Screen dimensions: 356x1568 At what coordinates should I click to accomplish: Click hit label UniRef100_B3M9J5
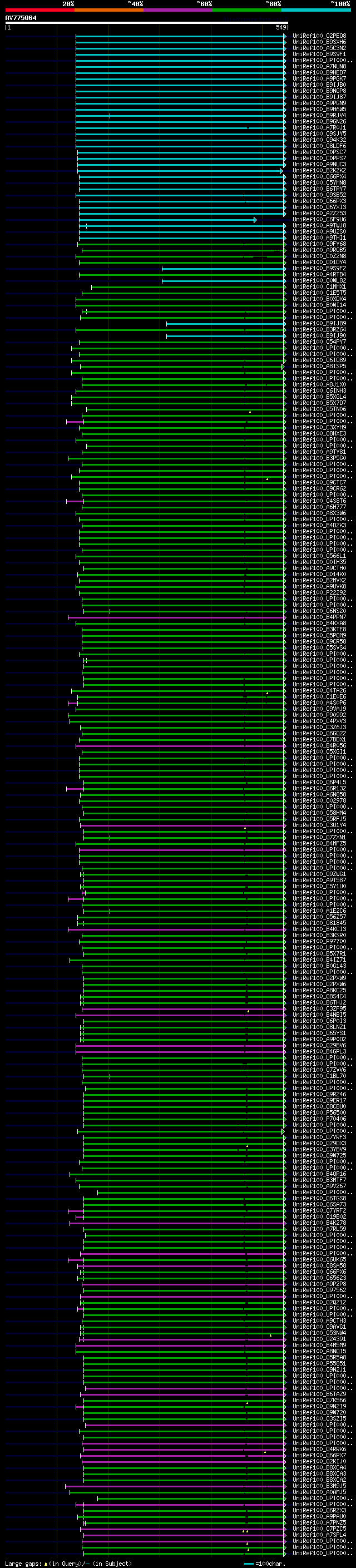[x=319, y=1486]
